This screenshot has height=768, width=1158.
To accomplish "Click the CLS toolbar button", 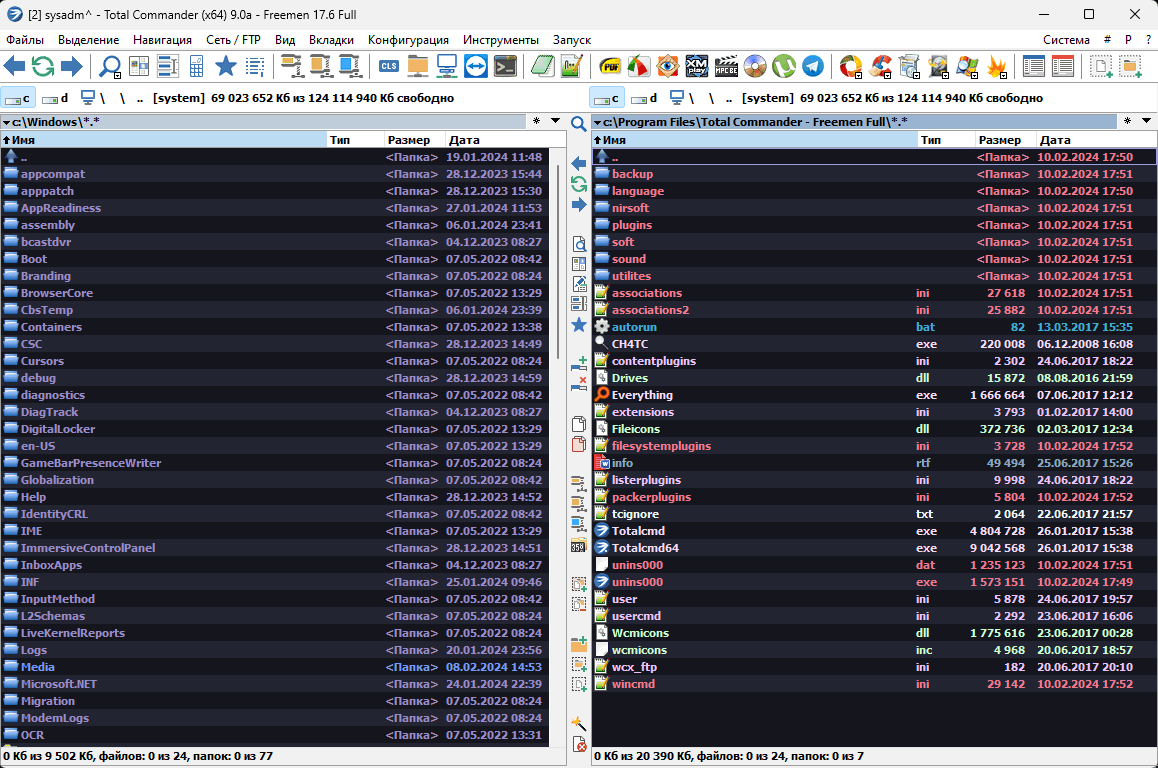I will coord(388,67).
